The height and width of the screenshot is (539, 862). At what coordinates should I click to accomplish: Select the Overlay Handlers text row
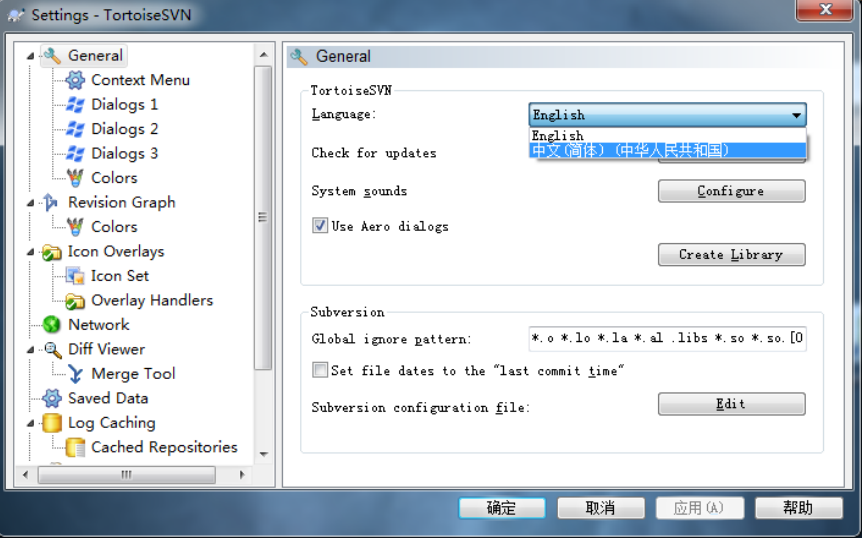[152, 300]
